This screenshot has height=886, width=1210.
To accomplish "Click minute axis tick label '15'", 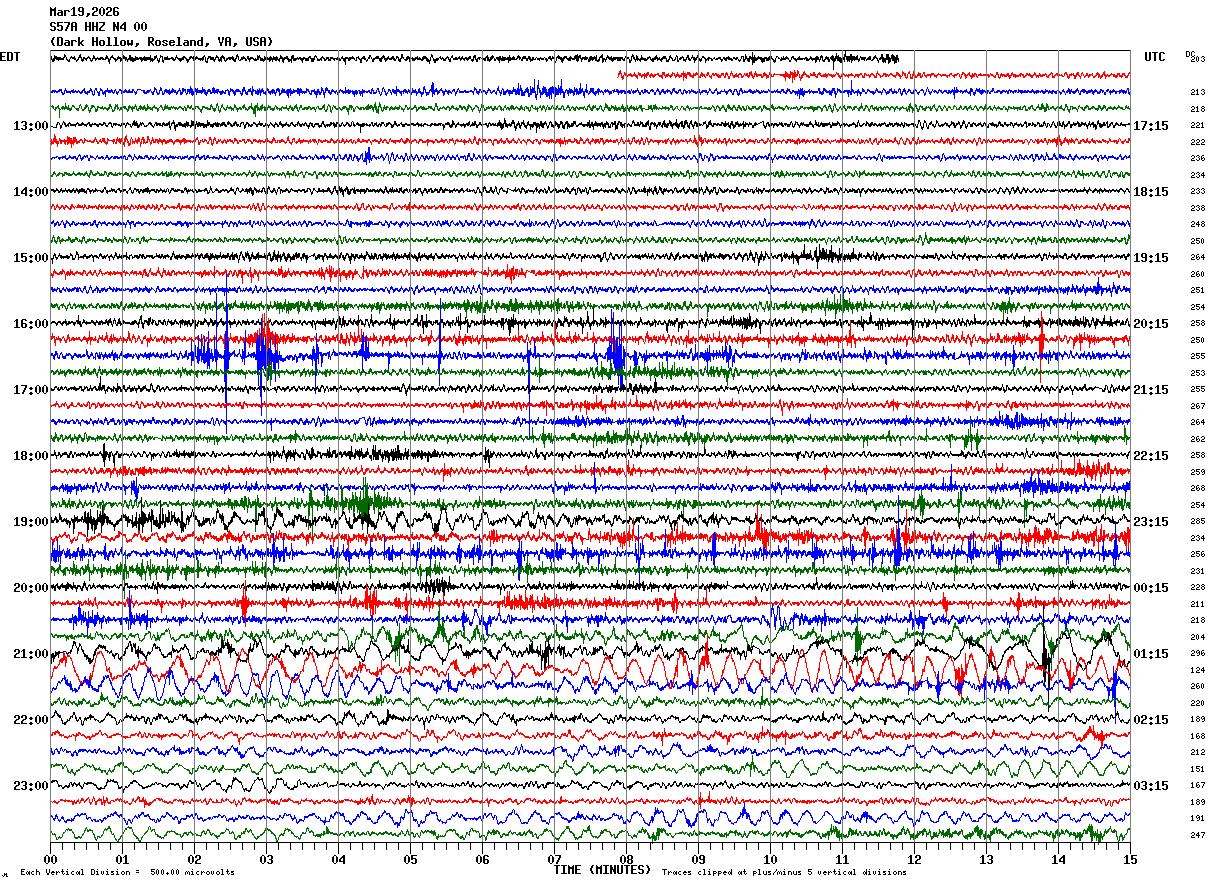I will [1129, 859].
